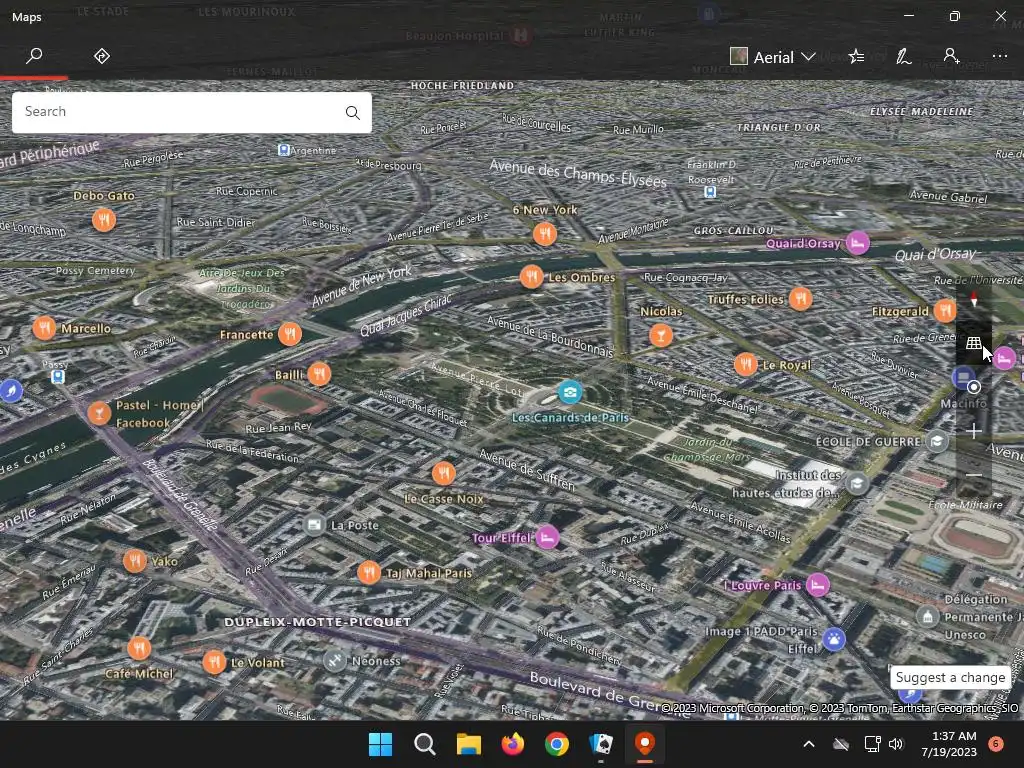Viewport: 1024px width, 768px height.
Task: Select the Le Royal restaurant pin
Action: 745,364
